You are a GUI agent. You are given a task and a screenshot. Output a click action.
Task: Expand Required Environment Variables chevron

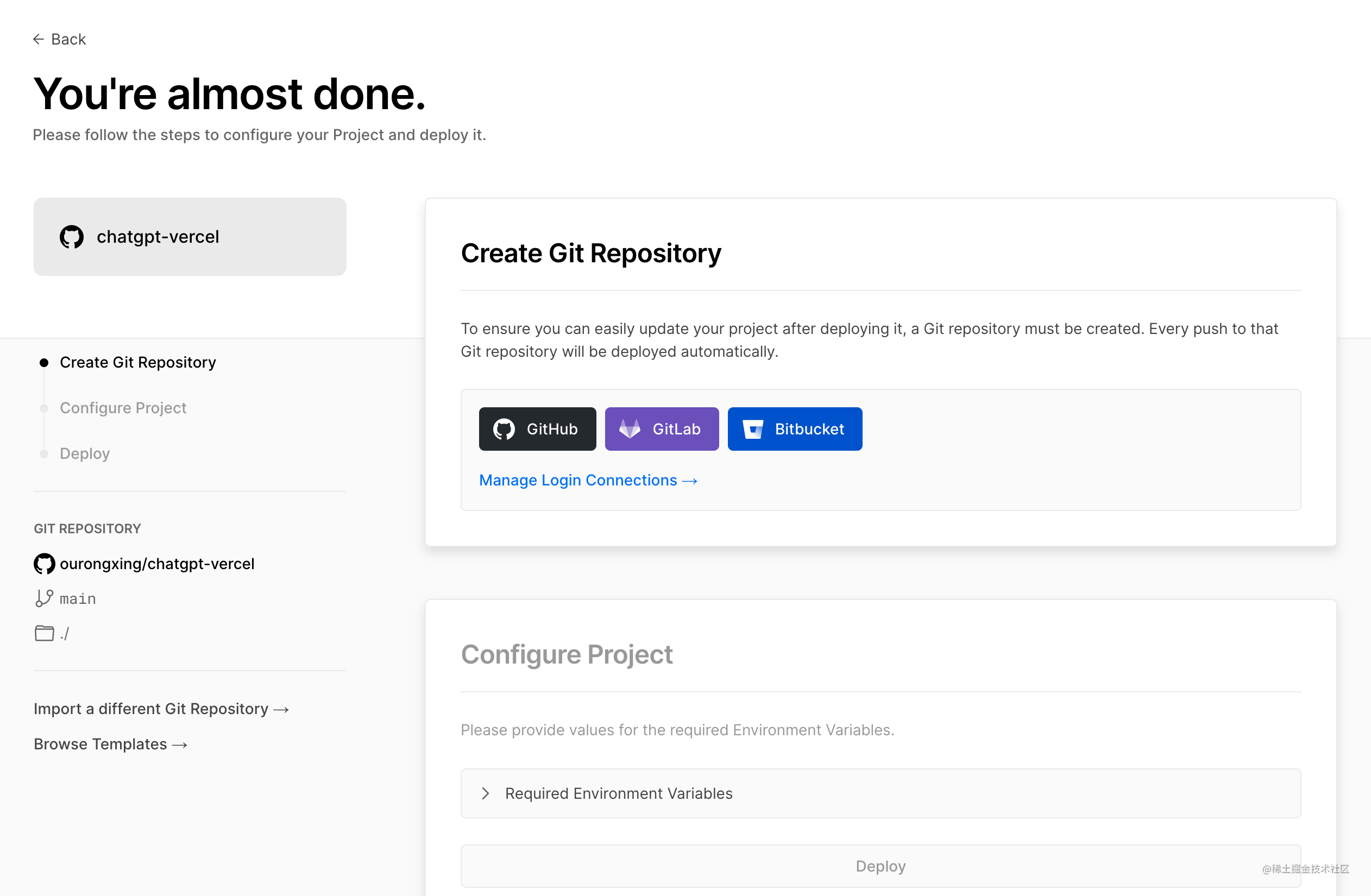tap(486, 793)
